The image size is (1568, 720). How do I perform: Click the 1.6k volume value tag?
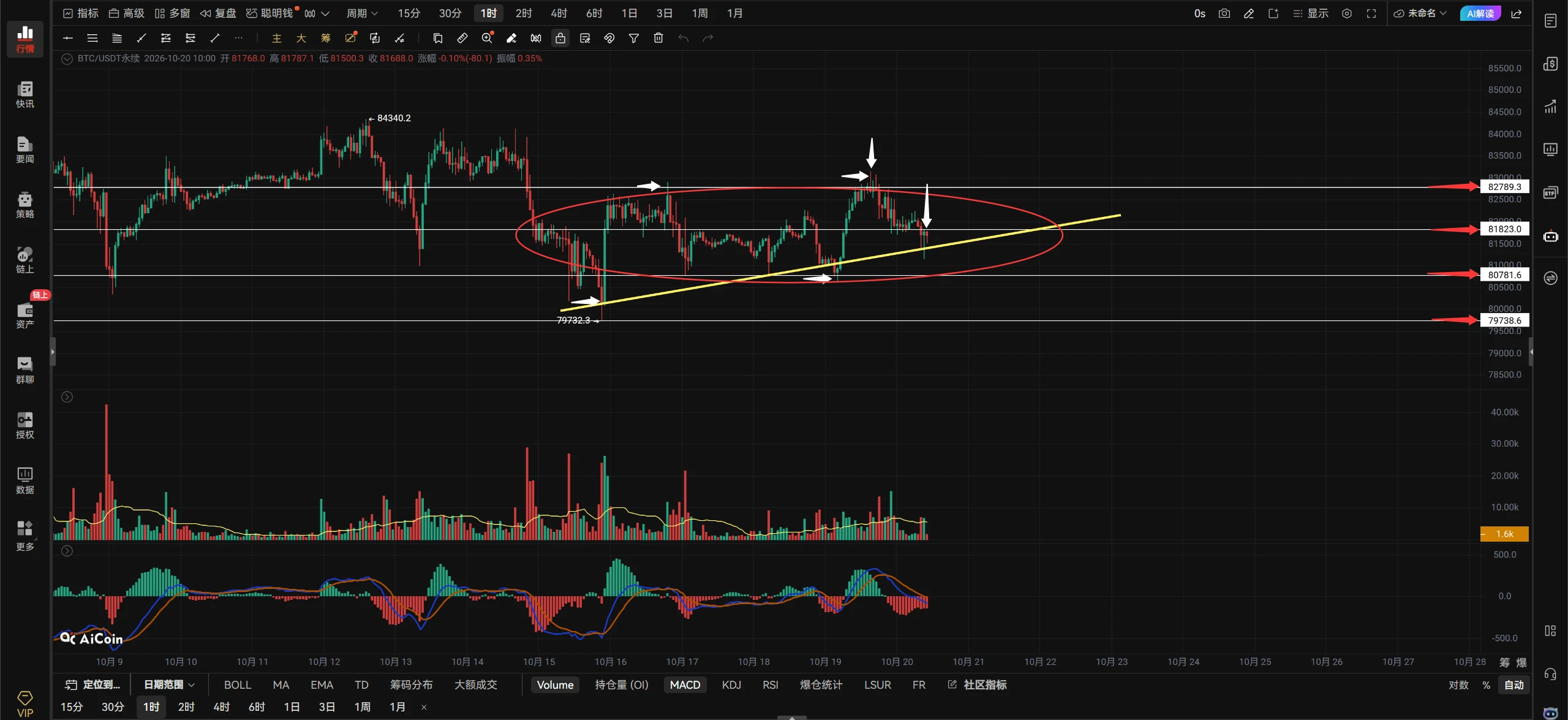pyautogui.click(x=1504, y=534)
